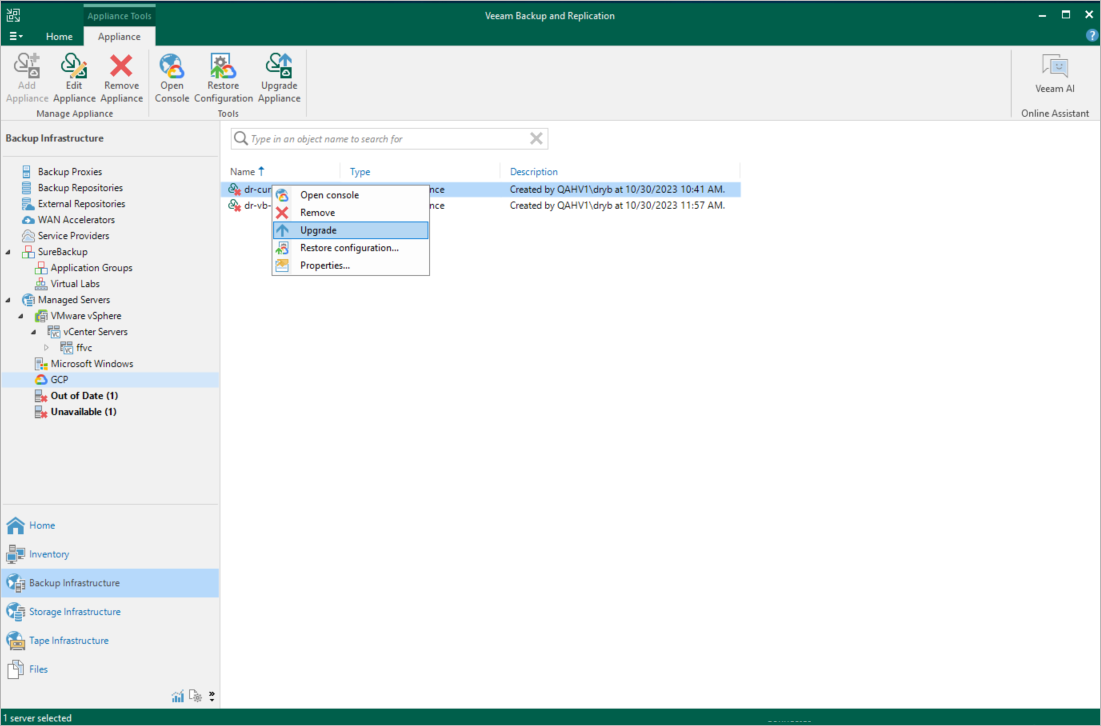
Task: Sort by the Name column header
Action: pyautogui.click(x=242, y=171)
